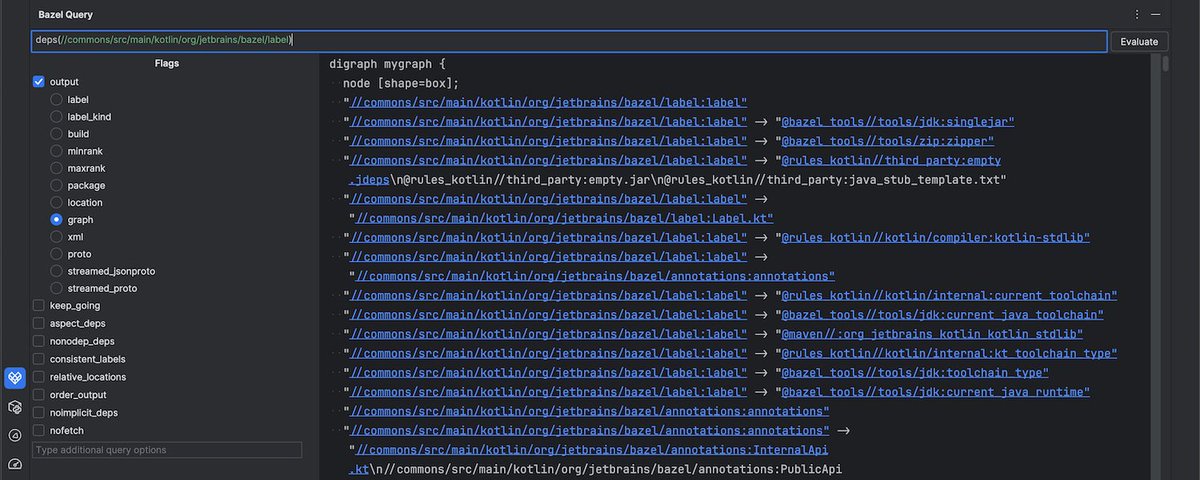Toggle the relative_locations checkbox
This screenshot has height=480, width=1200.
[x=39, y=377]
